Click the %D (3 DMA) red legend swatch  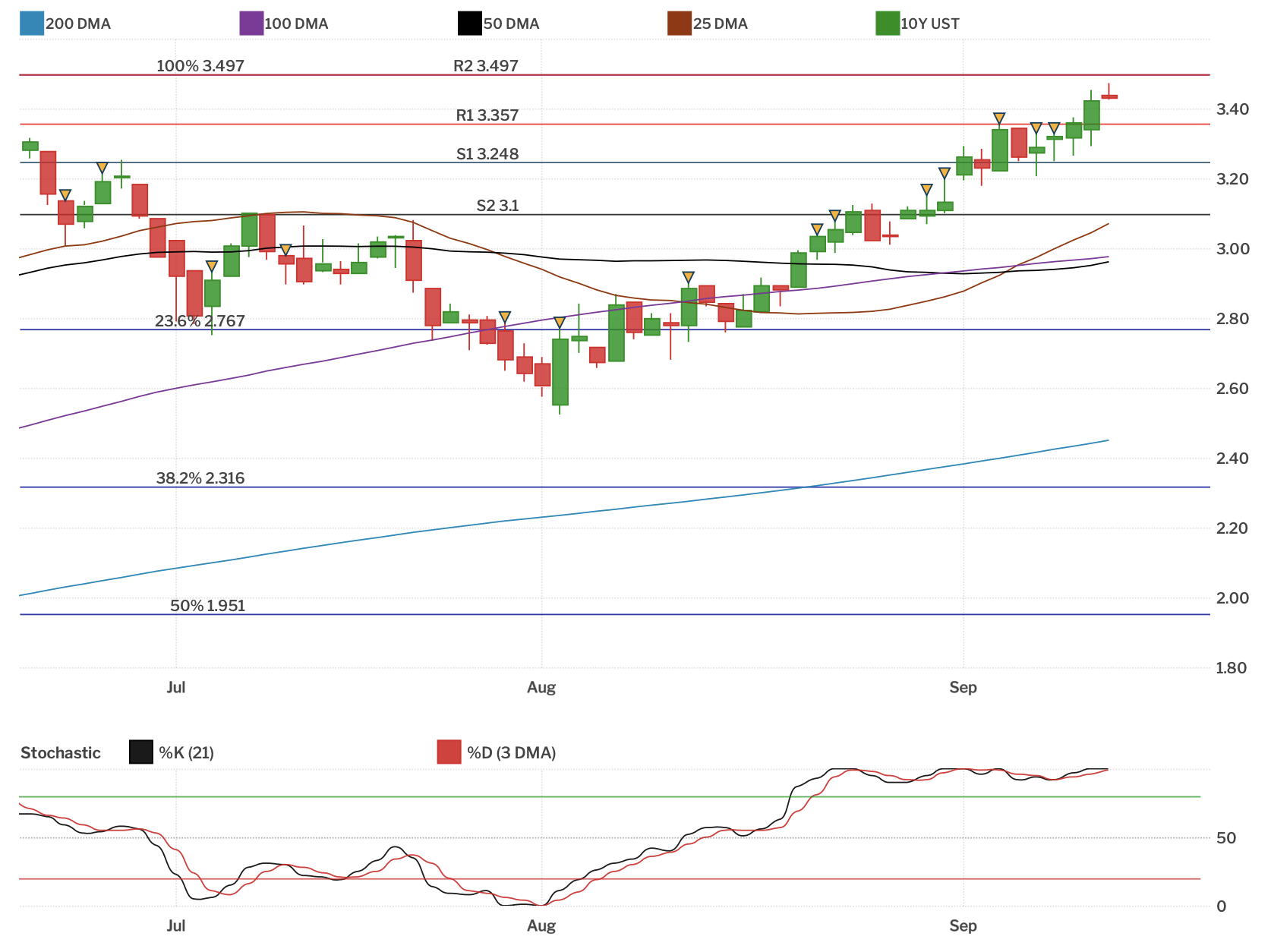(x=449, y=752)
